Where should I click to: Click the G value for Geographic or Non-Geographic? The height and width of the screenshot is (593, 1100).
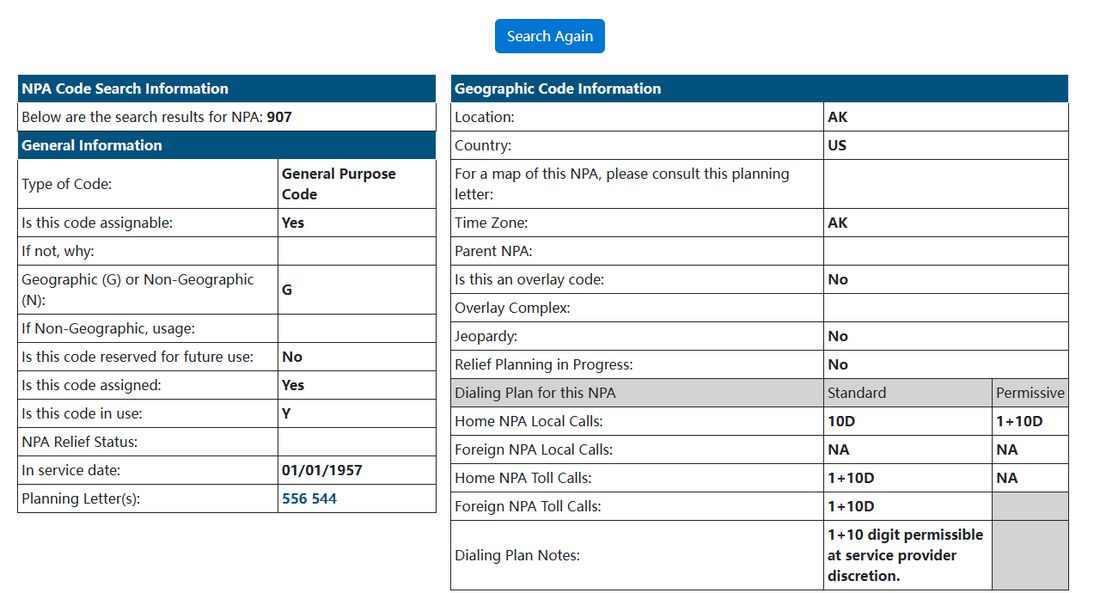click(287, 289)
